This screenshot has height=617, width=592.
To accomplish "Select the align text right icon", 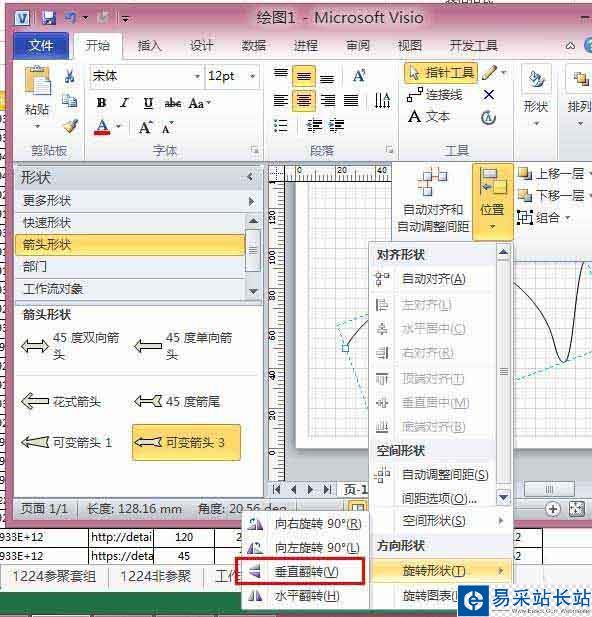I will coord(327,101).
